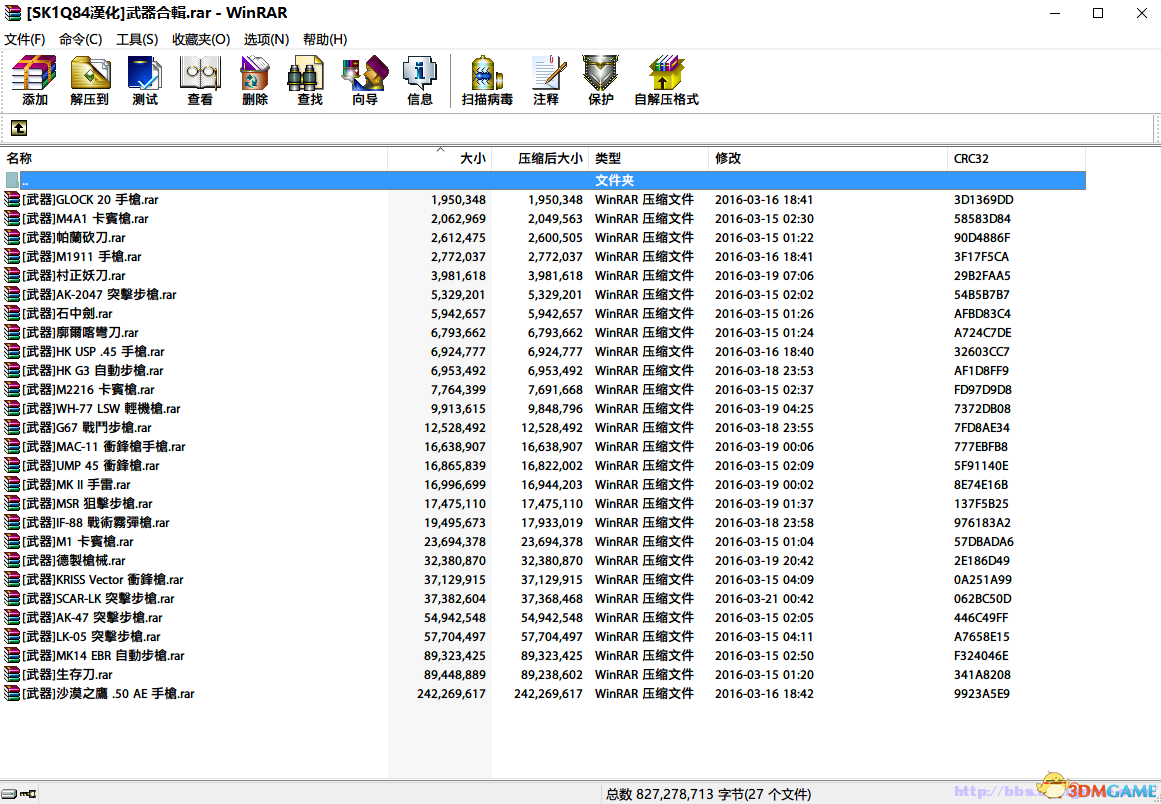
Task: Select [武器]KRISS Vector 衝鋒槍.rar
Action: (103, 580)
